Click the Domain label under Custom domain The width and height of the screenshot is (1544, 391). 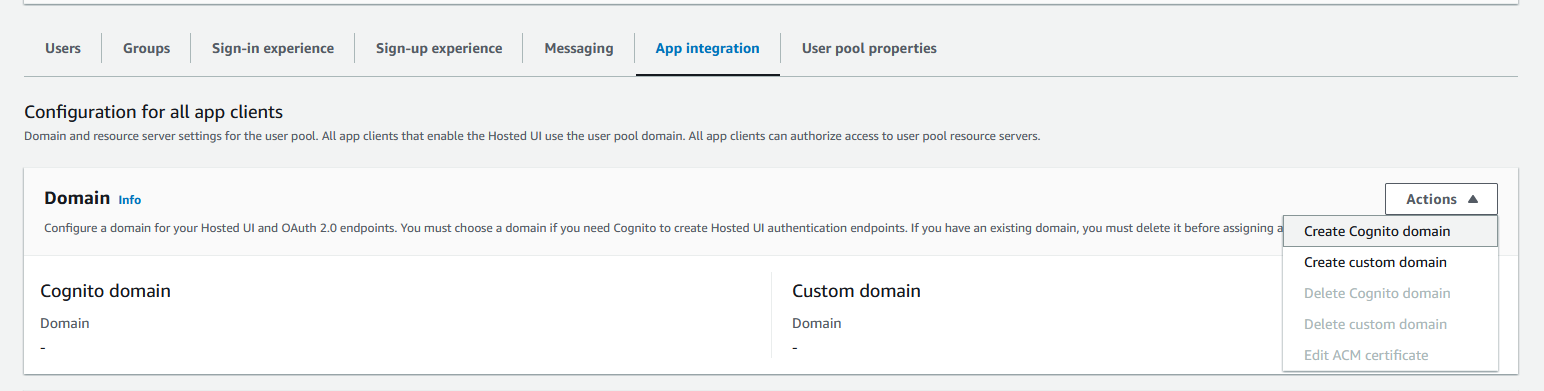[x=817, y=323]
